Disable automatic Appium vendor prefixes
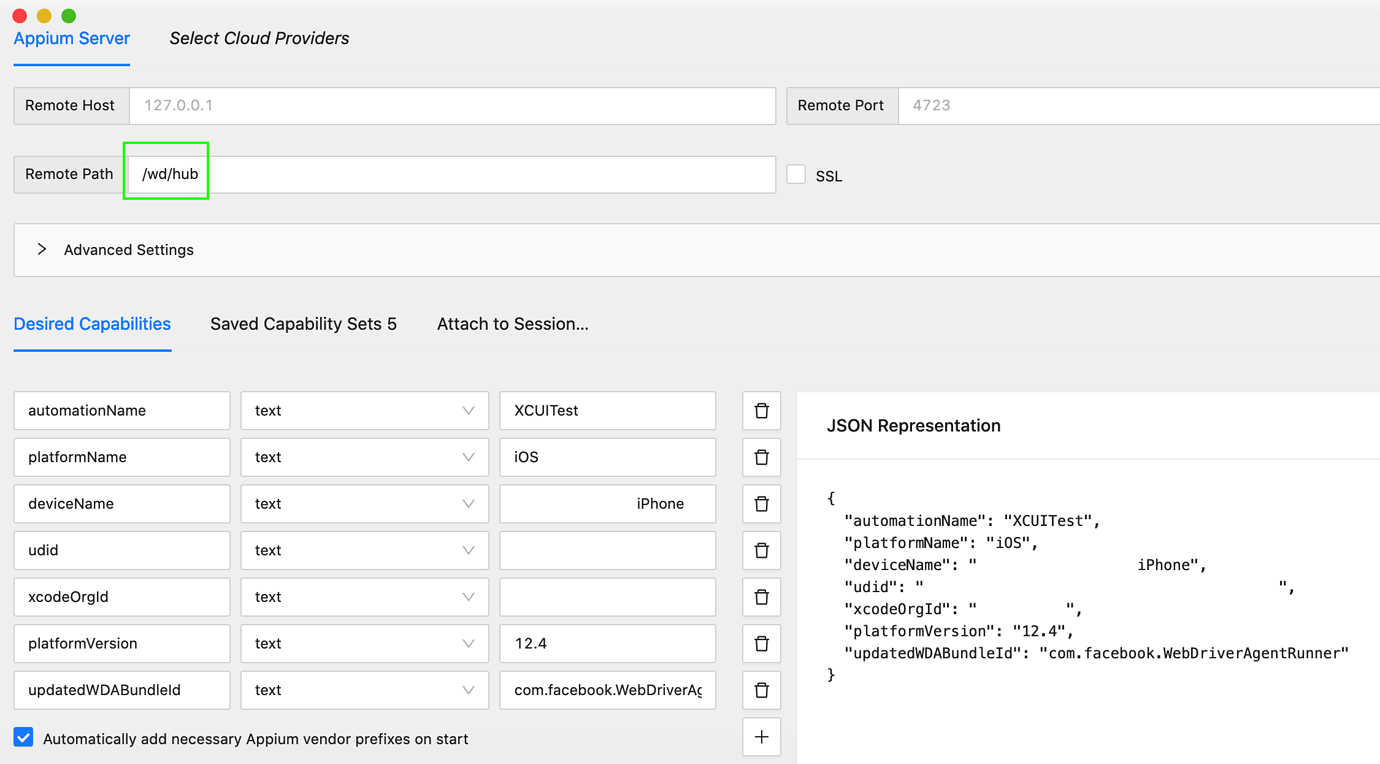This screenshot has height=764, width=1380. click(x=23, y=737)
